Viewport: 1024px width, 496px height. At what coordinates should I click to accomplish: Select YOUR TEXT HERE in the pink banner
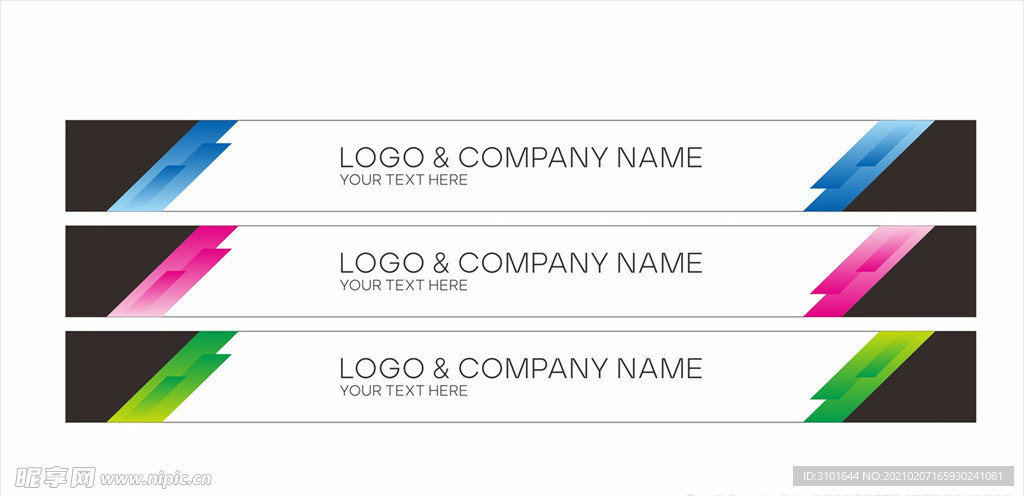pyautogui.click(x=404, y=285)
